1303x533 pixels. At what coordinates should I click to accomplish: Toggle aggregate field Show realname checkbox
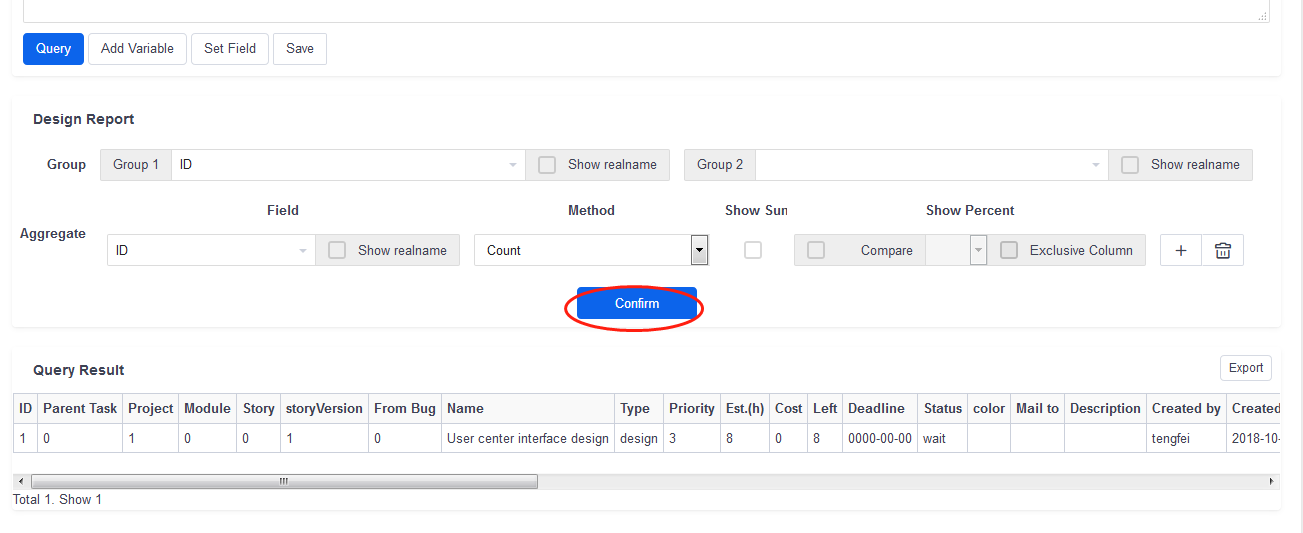click(x=337, y=251)
